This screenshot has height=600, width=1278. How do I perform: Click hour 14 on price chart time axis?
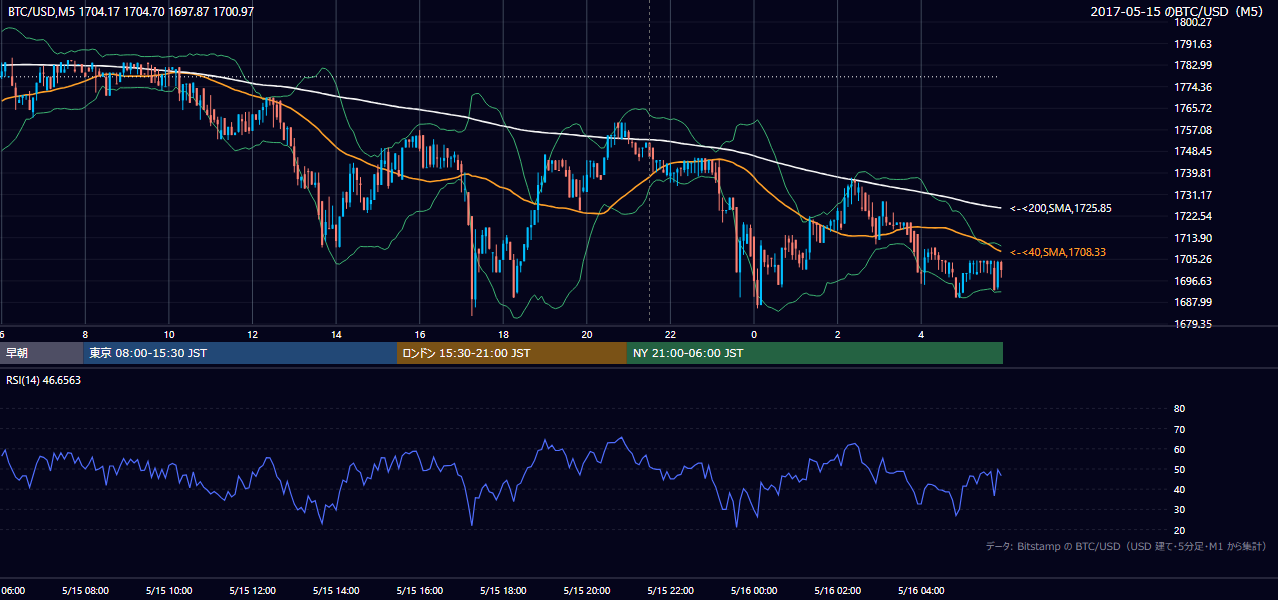(x=336, y=335)
